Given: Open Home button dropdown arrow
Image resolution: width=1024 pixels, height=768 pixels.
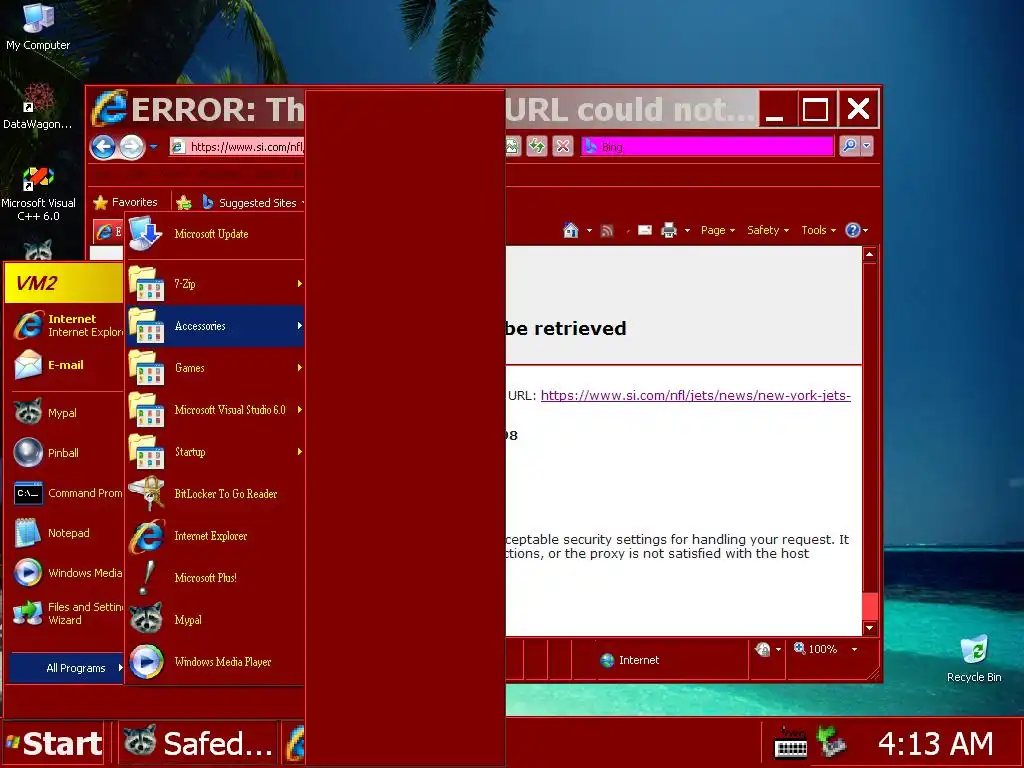Looking at the screenshot, I should [x=589, y=231].
